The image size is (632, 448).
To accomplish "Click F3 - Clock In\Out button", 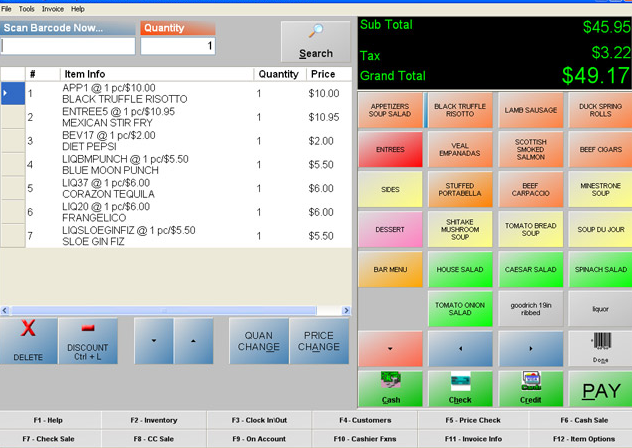I will click(x=259, y=420).
